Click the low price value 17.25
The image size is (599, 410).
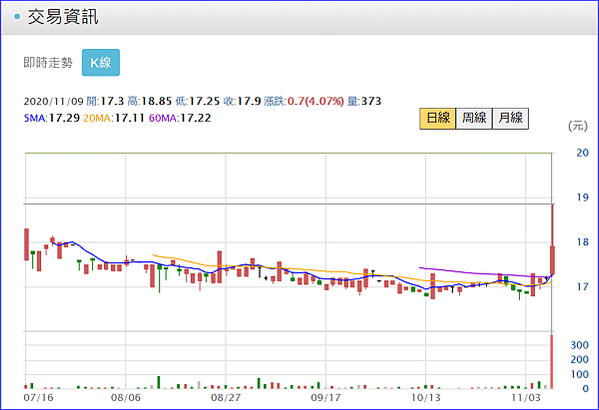204,101
